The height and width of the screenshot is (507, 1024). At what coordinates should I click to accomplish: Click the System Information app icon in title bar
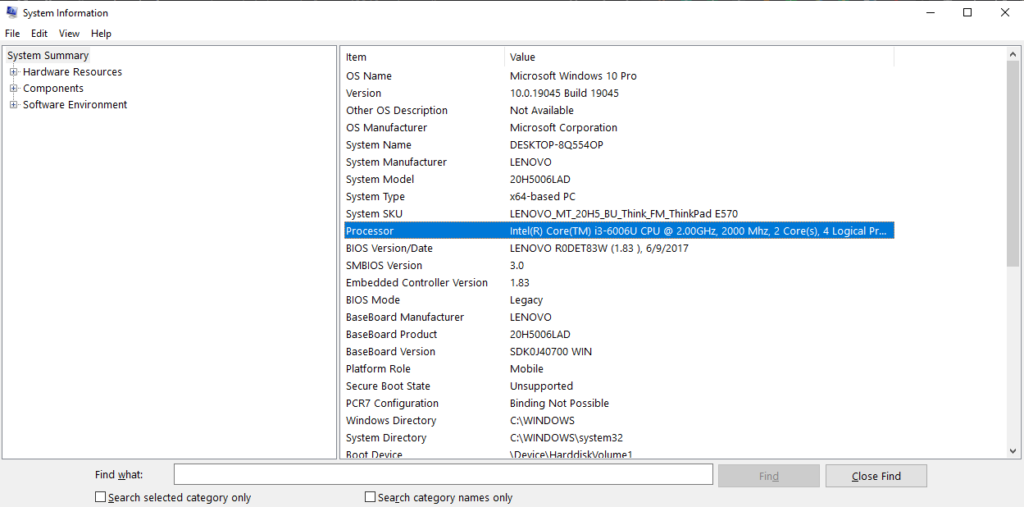click(x=12, y=12)
